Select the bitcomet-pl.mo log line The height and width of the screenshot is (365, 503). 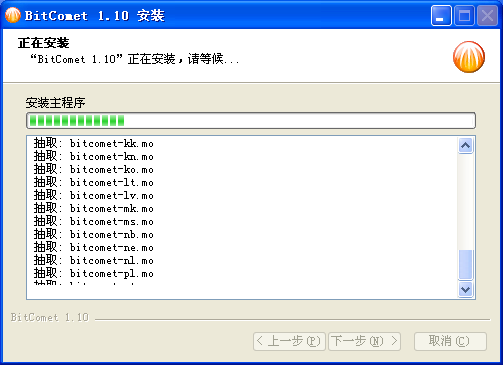point(94,274)
